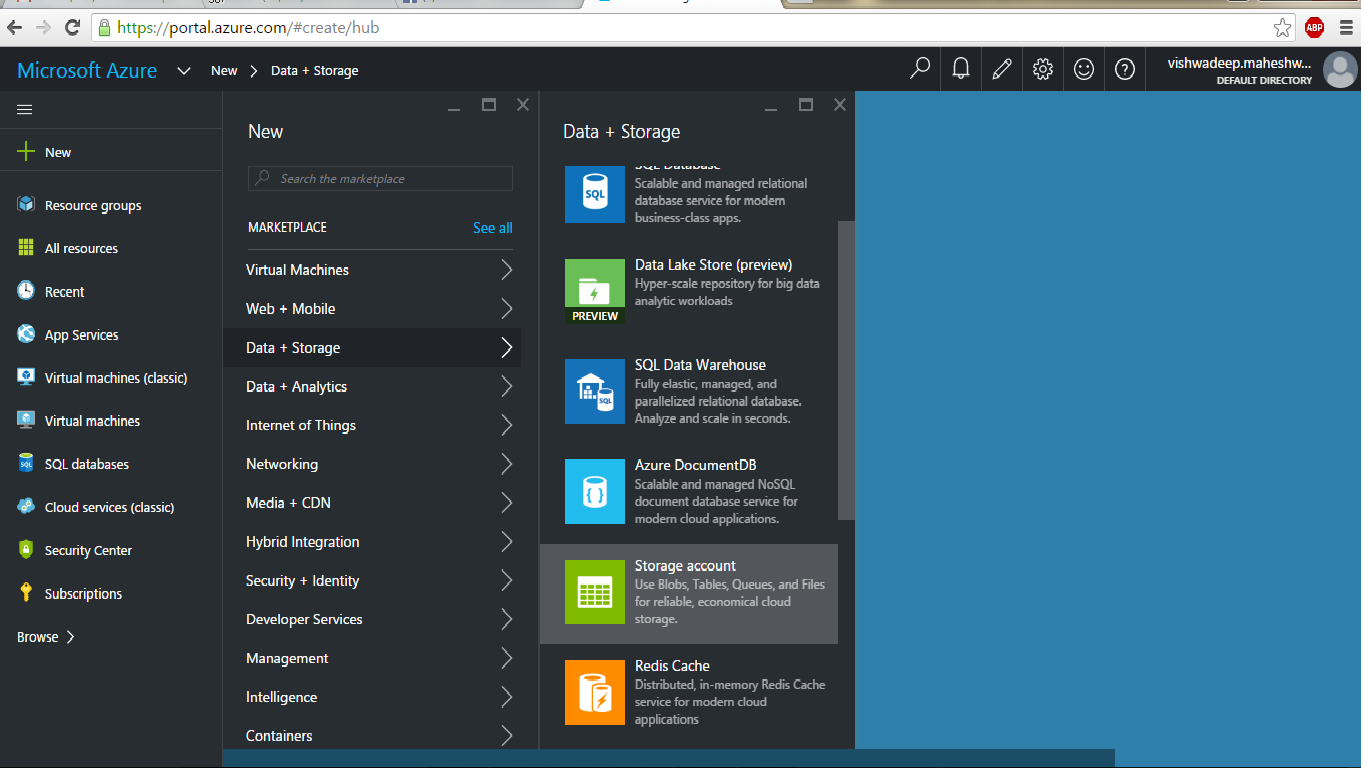Select Intelligence category

pos(372,697)
